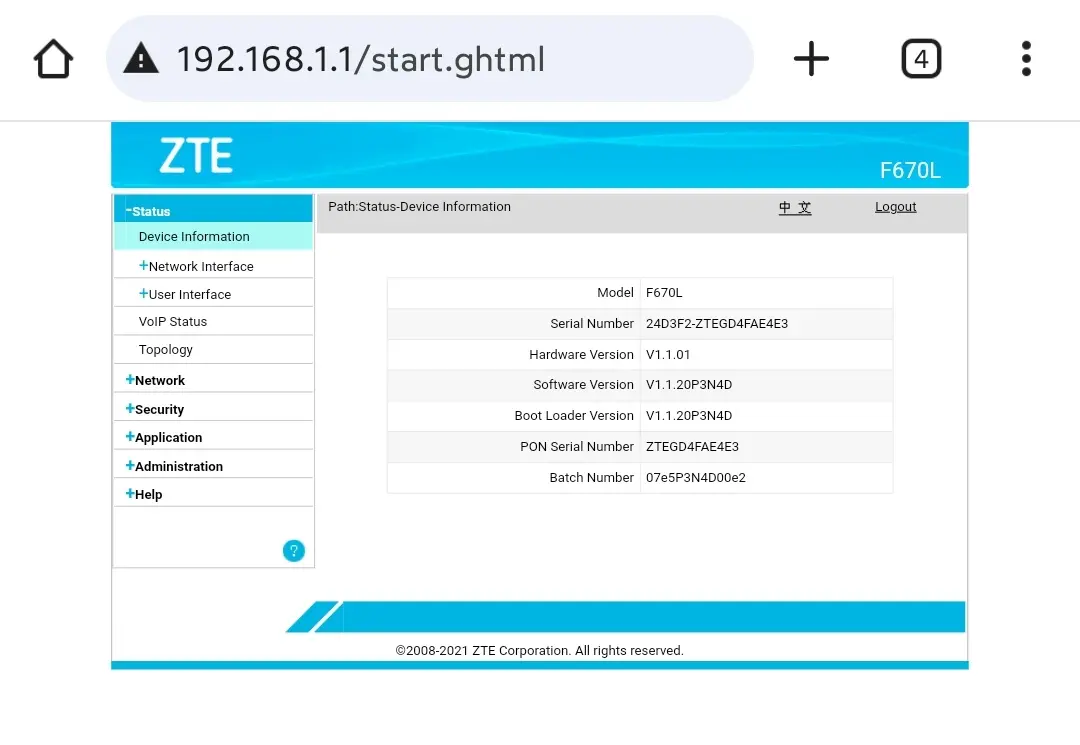Click the Logout link
This screenshot has width=1080, height=745.
[x=895, y=207]
